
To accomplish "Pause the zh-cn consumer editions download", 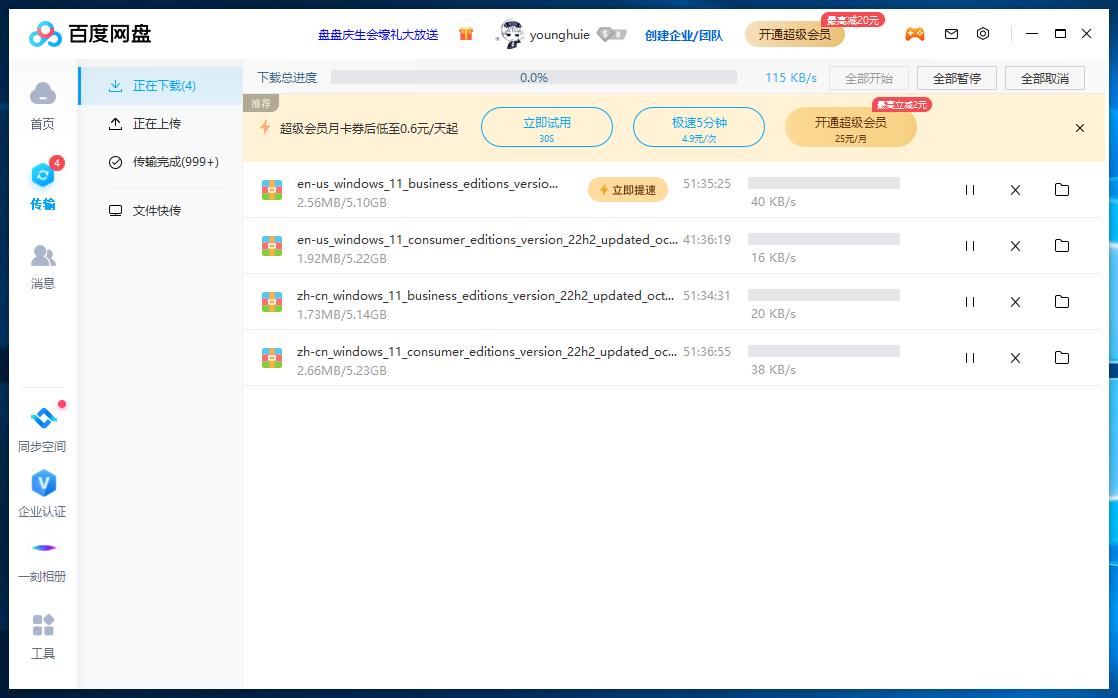I will coord(969,358).
